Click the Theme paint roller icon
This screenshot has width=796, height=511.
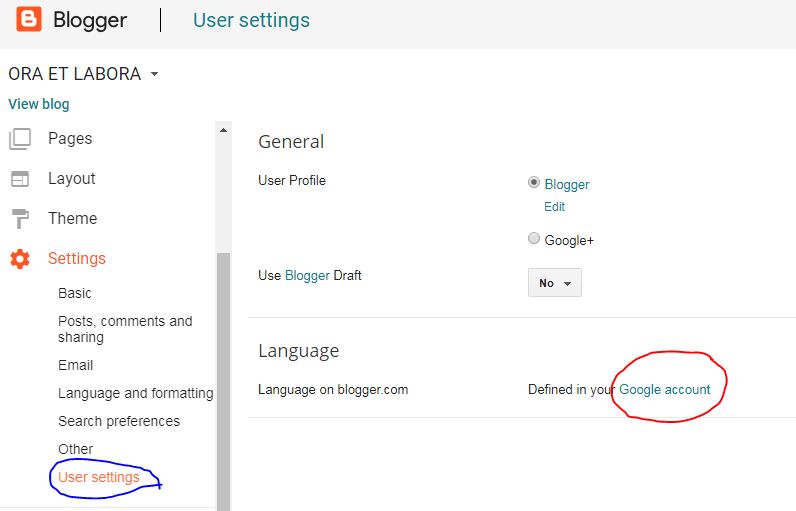[x=20, y=219]
